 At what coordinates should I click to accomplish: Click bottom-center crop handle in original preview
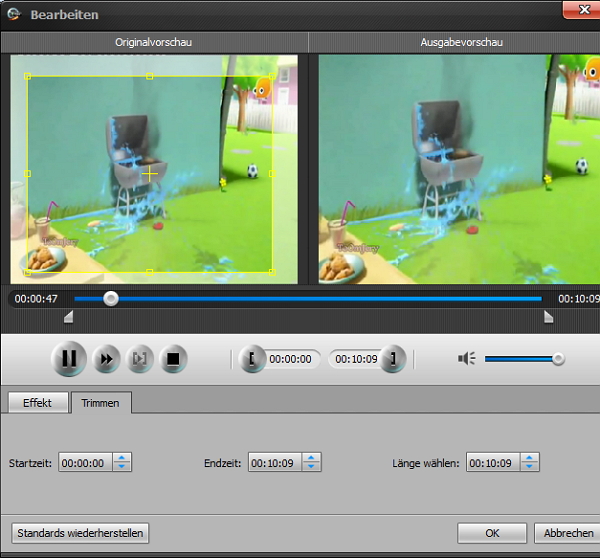click(x=150, y=272)
